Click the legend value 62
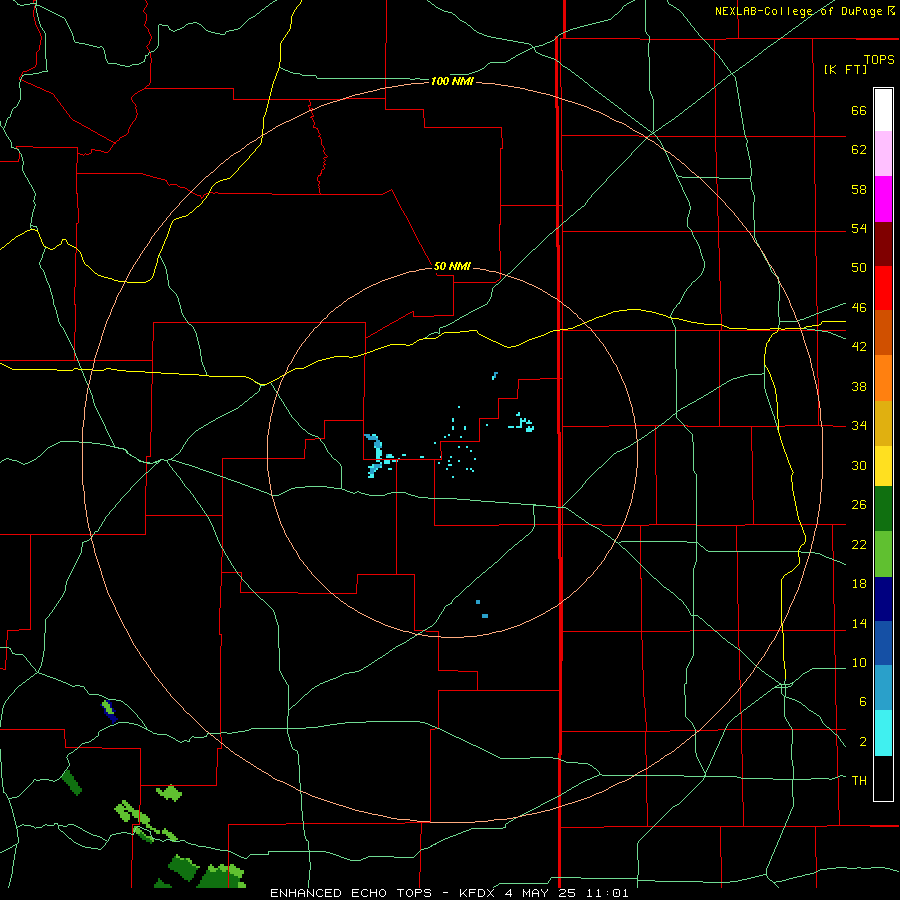The height and width of the screenshot is (900, 900). pyautogui.click(x=859, y=149)
